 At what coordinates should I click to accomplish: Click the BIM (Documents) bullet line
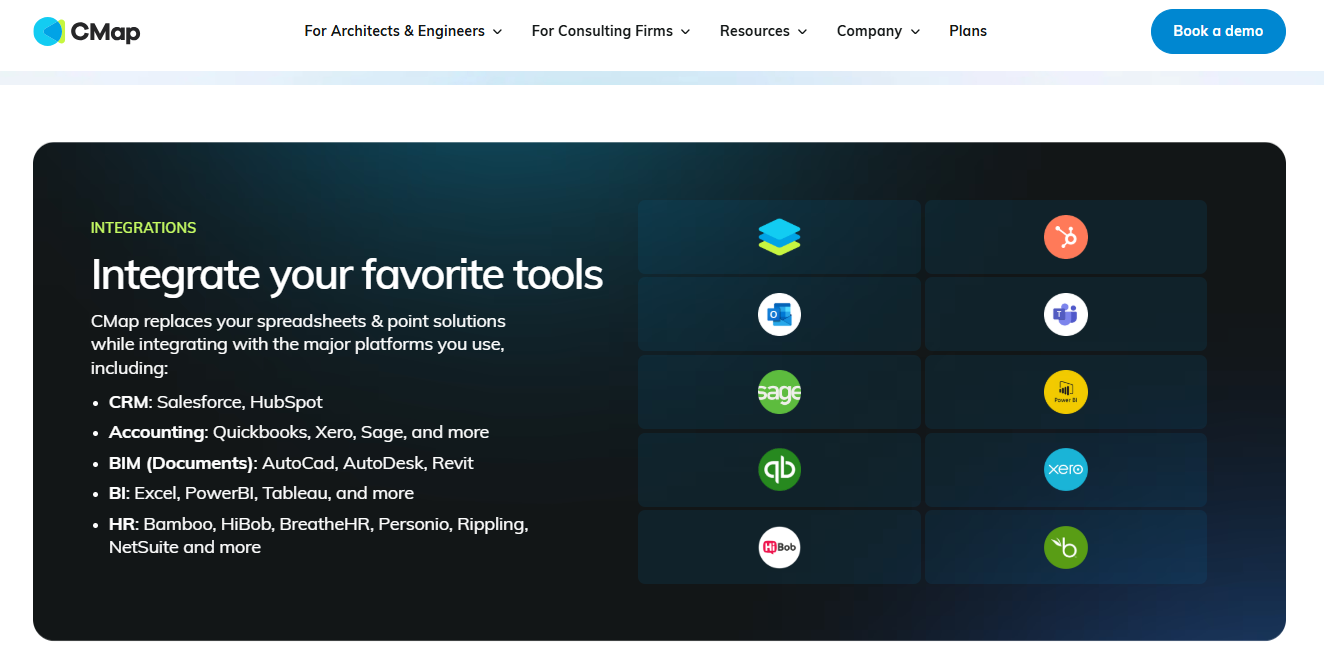[291, 463]
